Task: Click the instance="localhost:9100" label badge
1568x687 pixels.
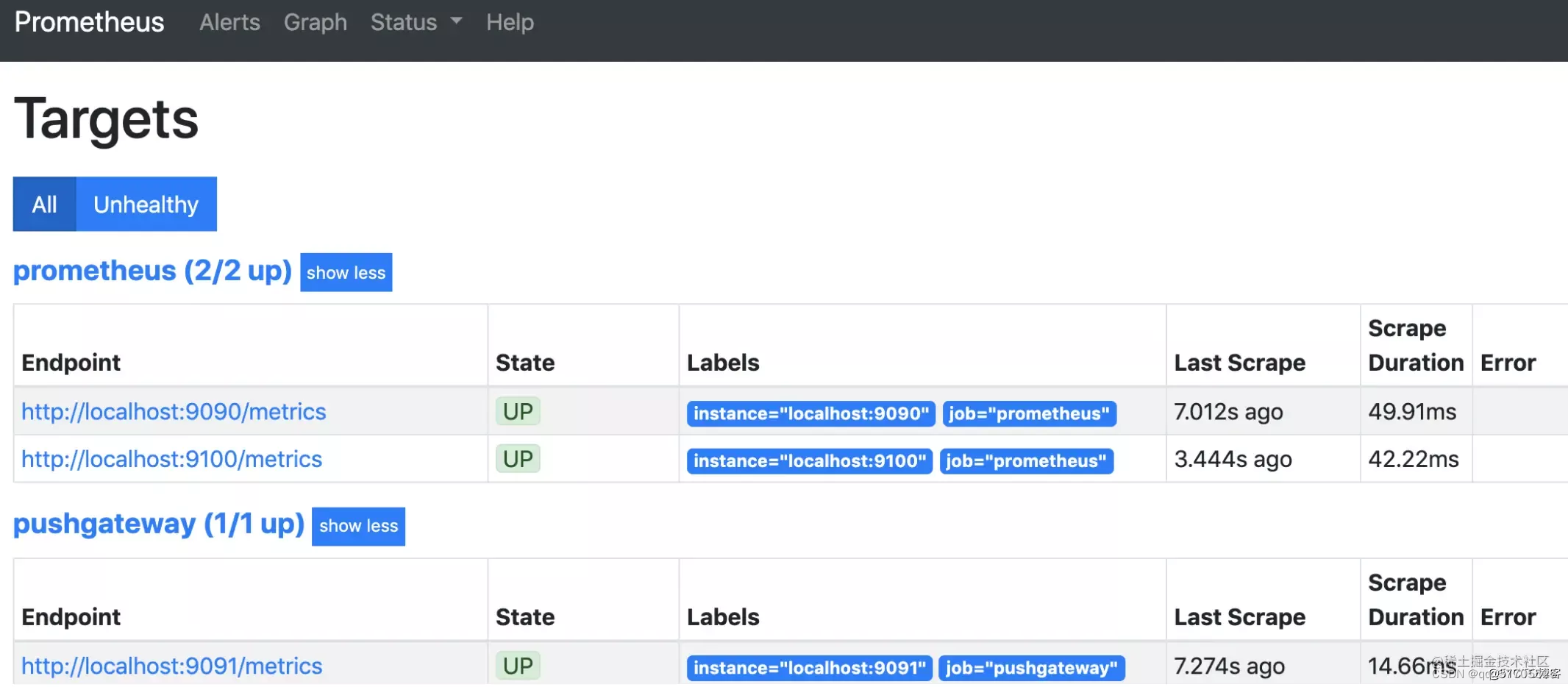Action: (809, 461)
